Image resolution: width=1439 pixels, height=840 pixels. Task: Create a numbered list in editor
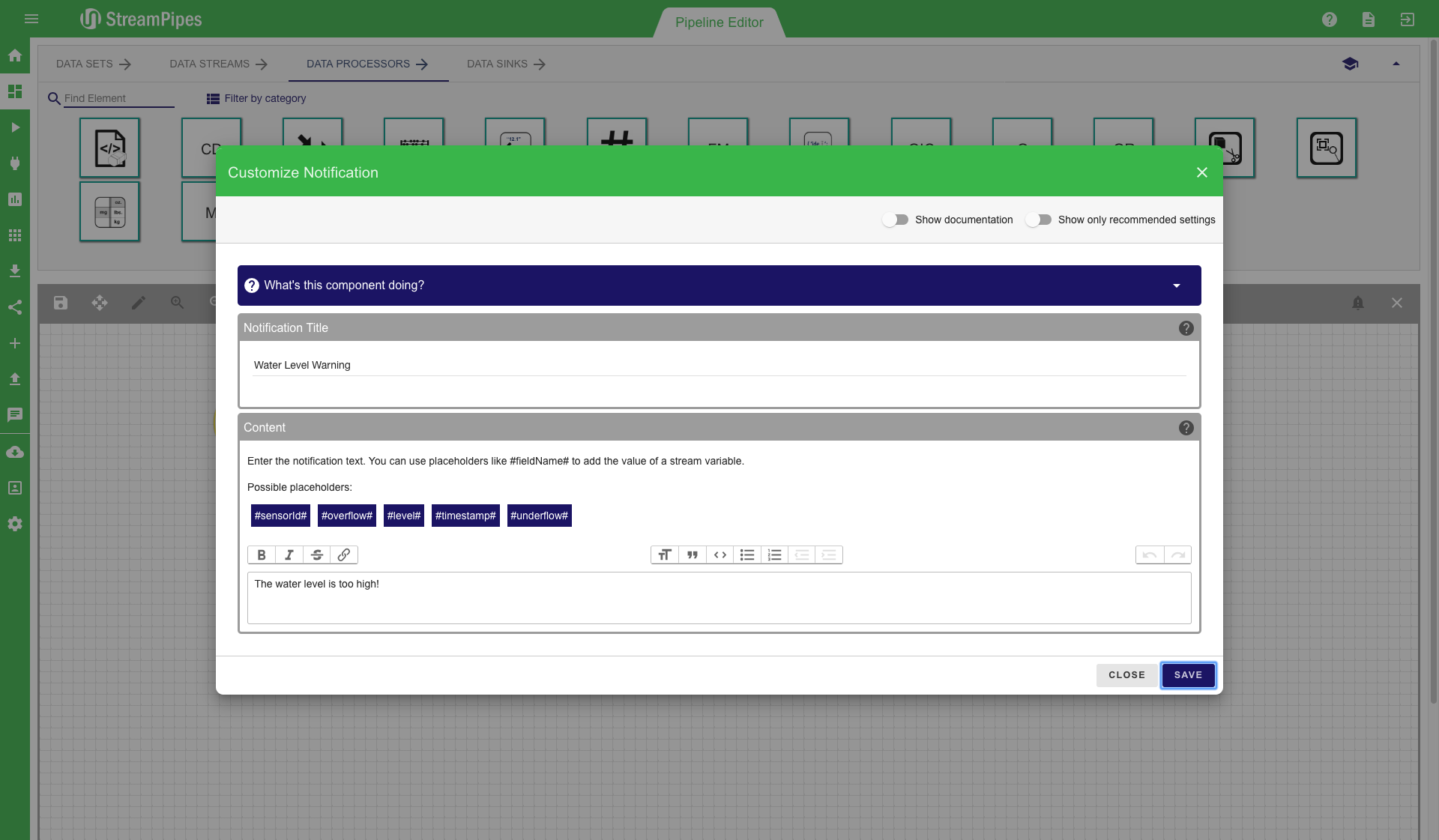775,555
